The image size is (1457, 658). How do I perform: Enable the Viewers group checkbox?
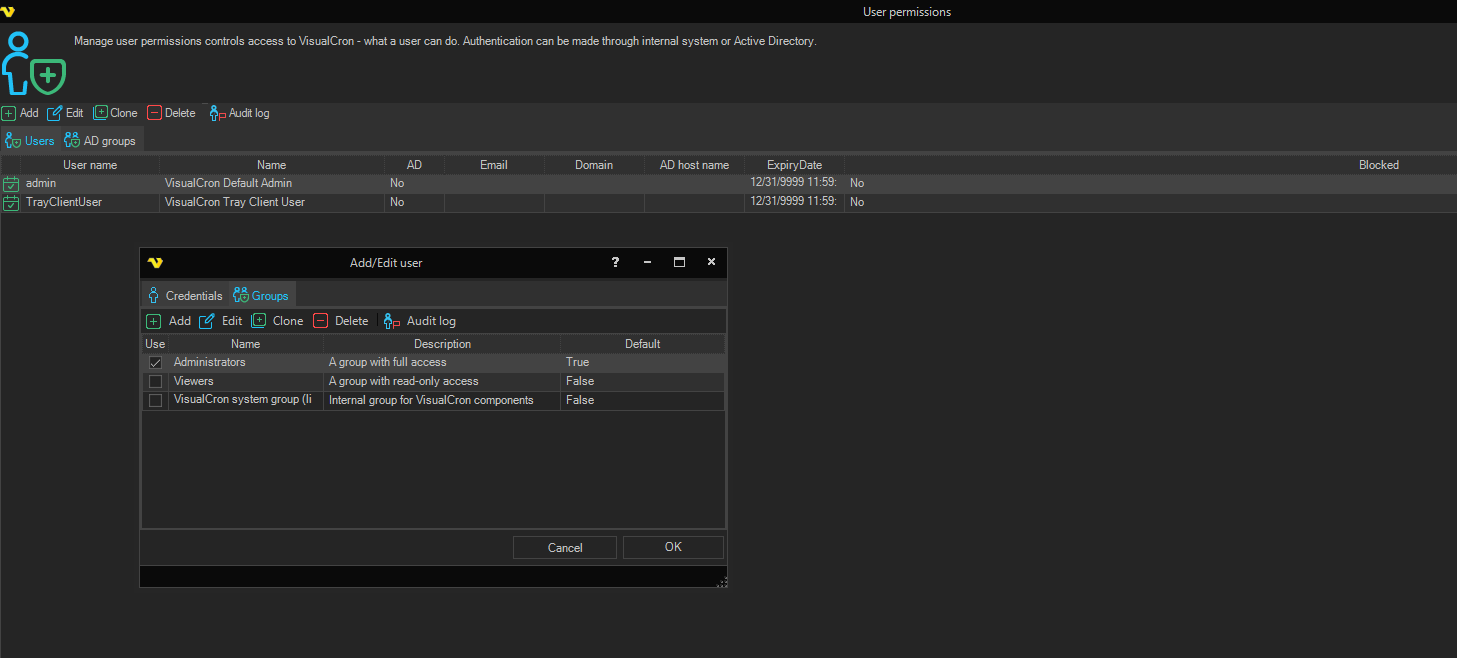coord(155,381)
